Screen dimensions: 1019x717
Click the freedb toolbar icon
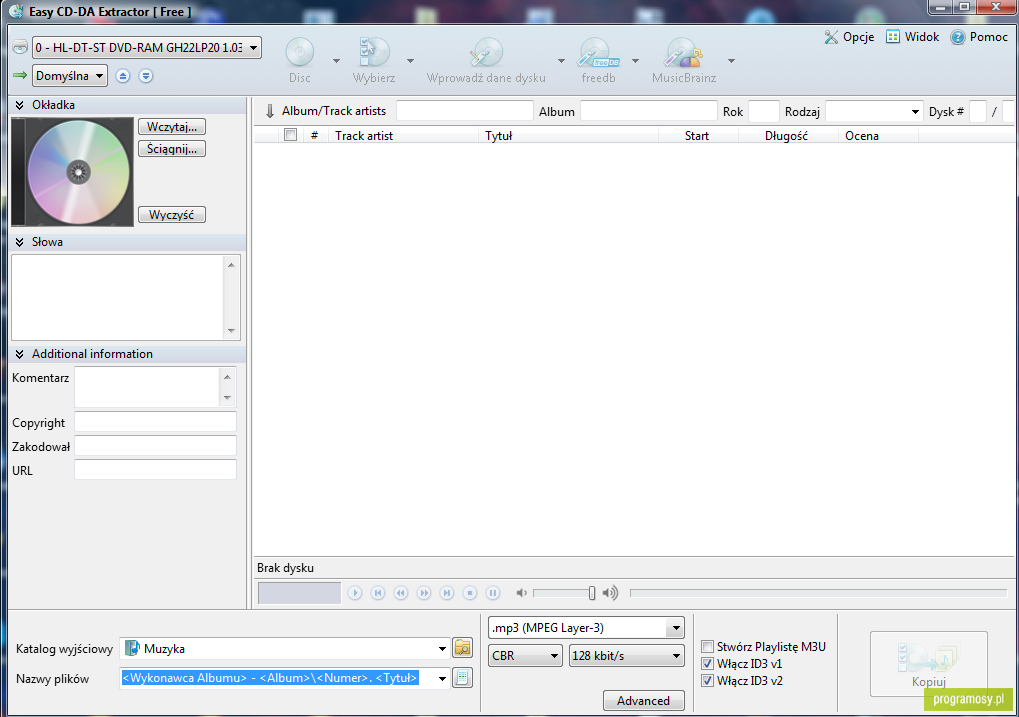tap(599, 53)
